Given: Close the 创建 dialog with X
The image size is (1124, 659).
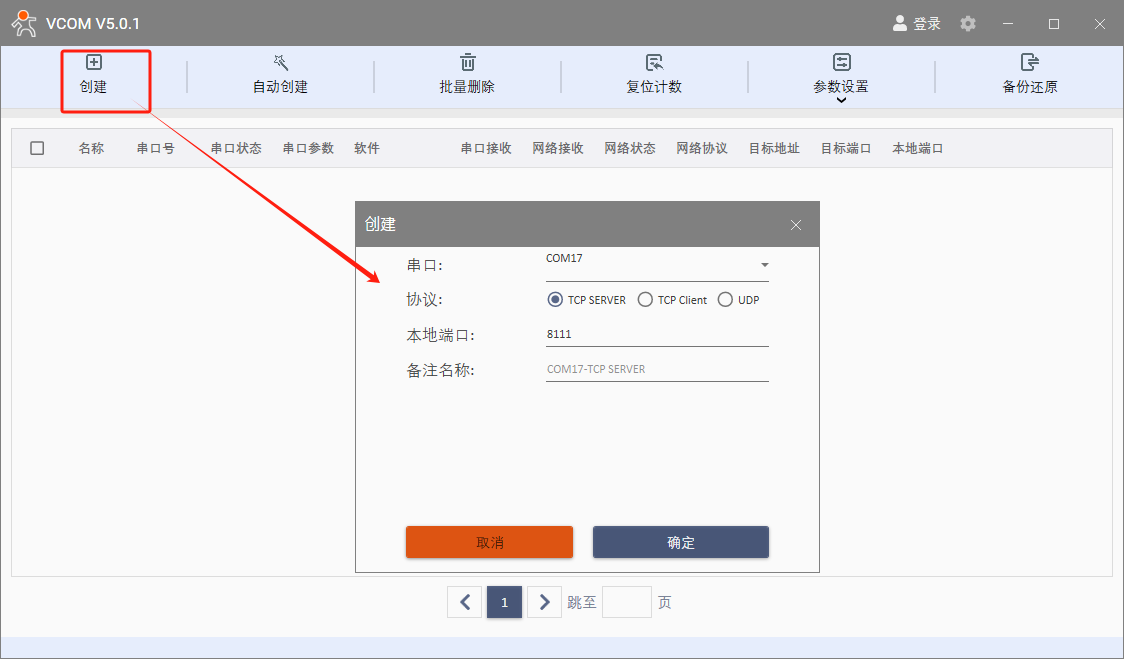Looking at the screenshot, I should (796, 225).
